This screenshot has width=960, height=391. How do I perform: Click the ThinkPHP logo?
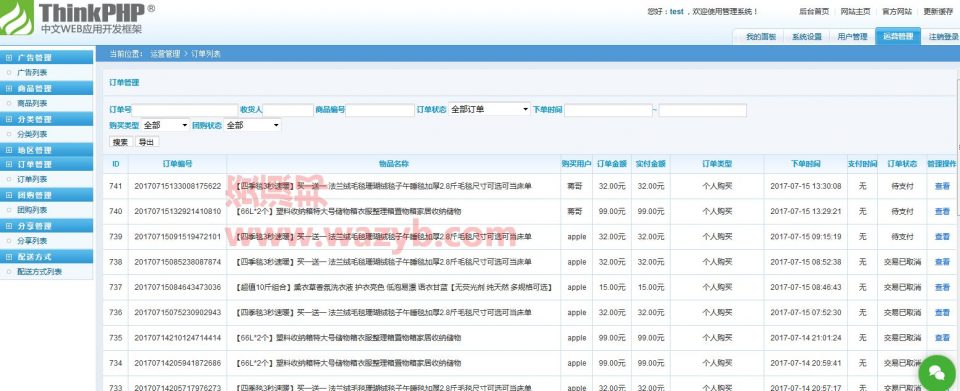coord(77,18)
